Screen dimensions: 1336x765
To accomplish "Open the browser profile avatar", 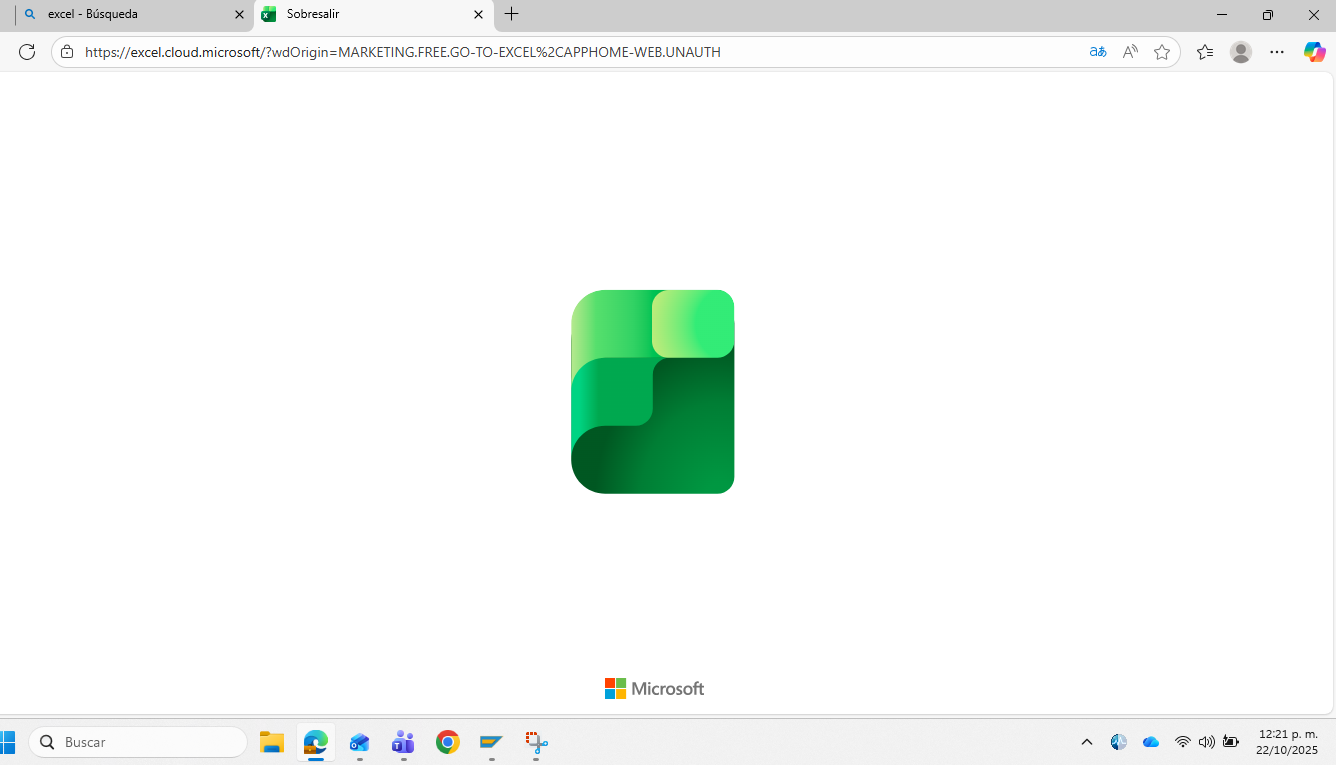I will click(x=1241, y=52).
